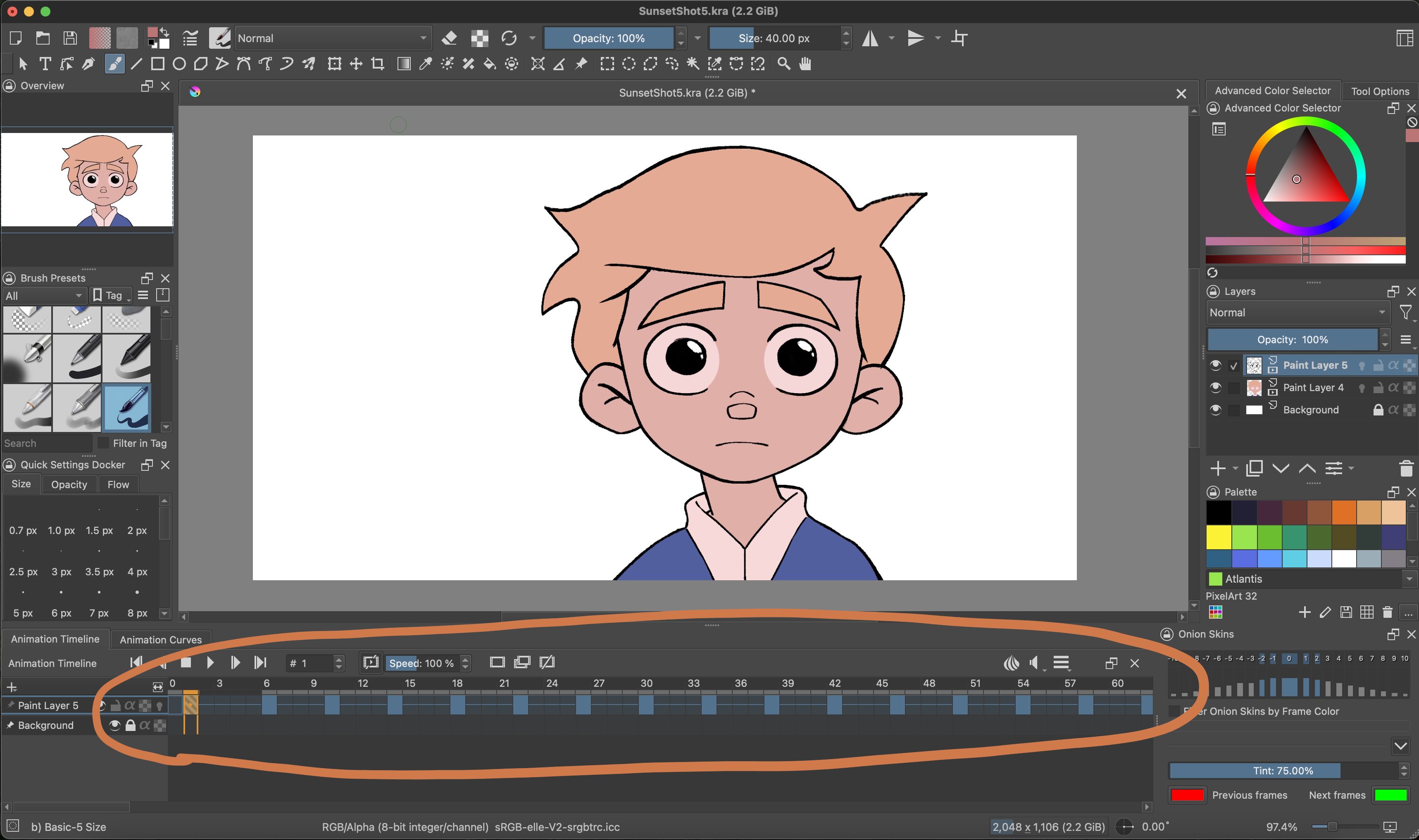Select the Text tool in toolbox

[45, 64]
